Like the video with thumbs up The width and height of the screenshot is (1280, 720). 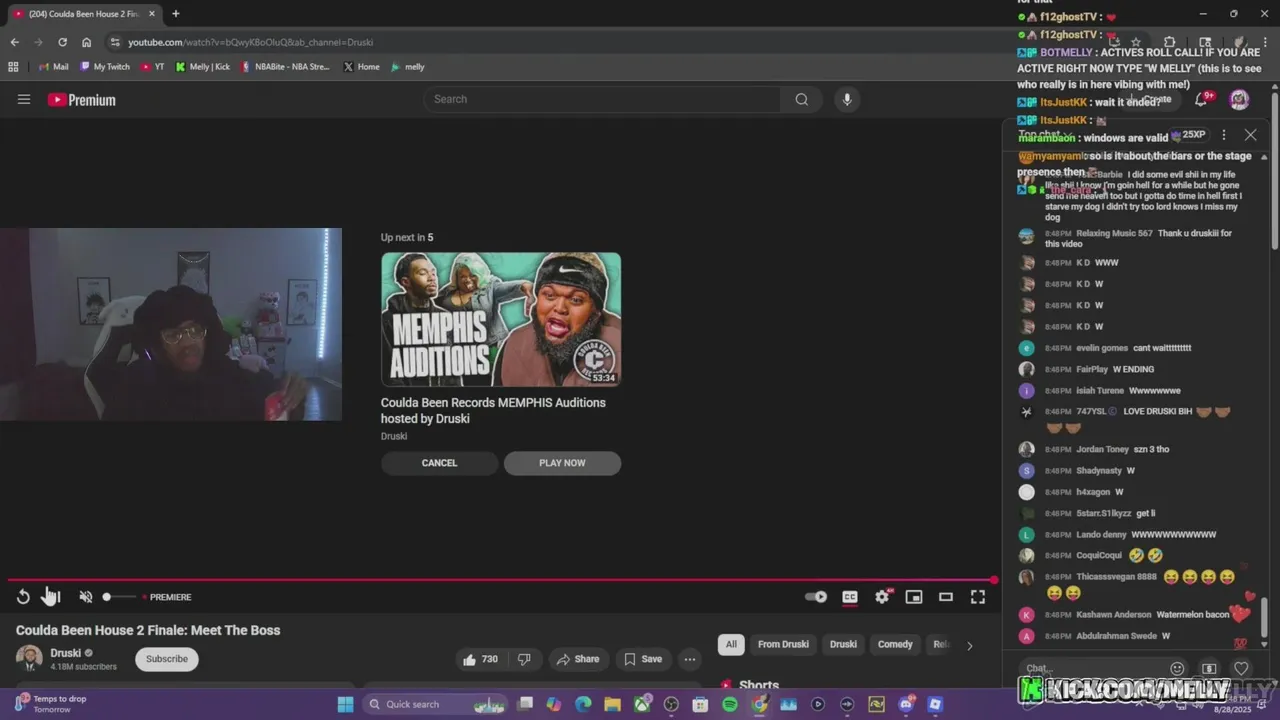point(479,659)
